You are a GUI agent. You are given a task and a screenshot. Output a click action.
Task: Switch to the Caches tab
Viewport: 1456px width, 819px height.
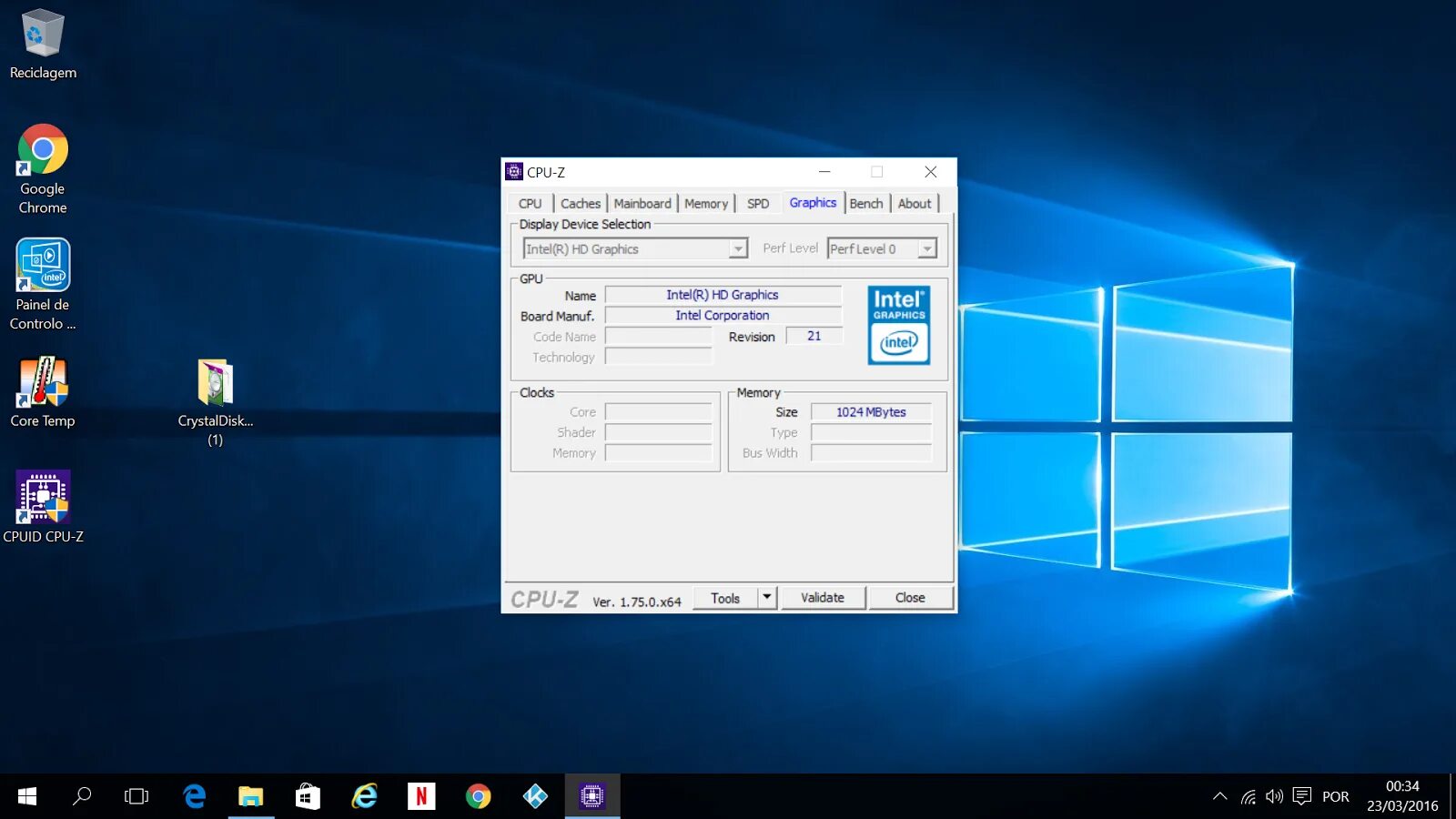tap(581, 204)
